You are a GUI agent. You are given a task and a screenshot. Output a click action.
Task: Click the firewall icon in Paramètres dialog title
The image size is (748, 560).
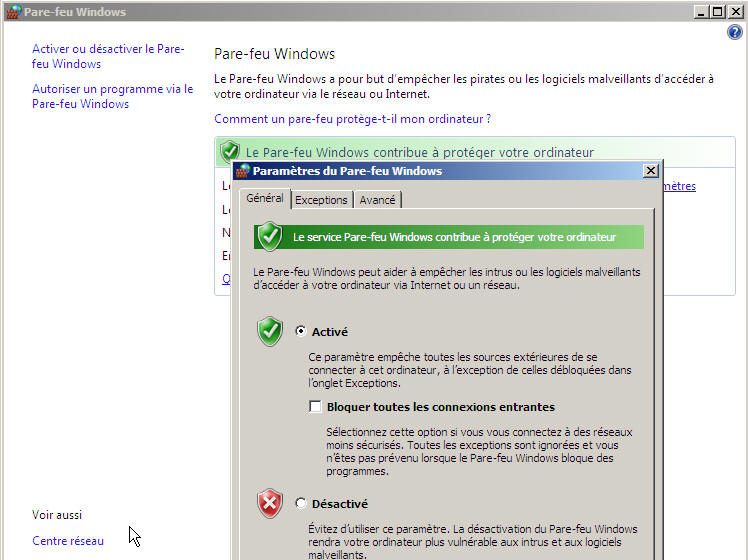(x=243, y=171)
